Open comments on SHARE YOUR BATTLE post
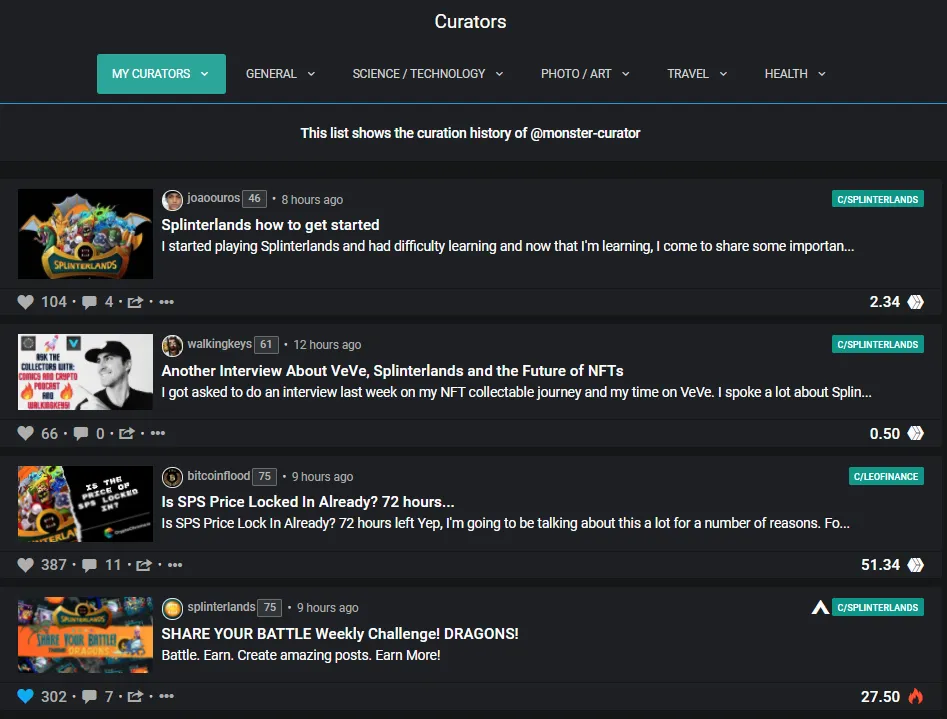The height and width of the screenshot is (719, 947). coord(89,697)
